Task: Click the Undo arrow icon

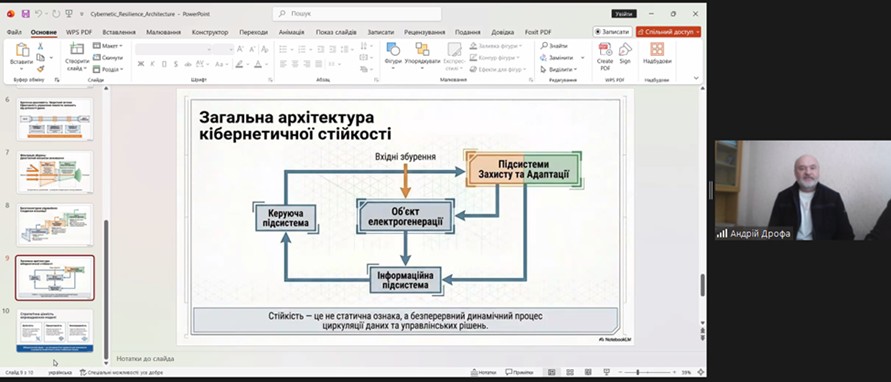Action: (x=39, y=14)
